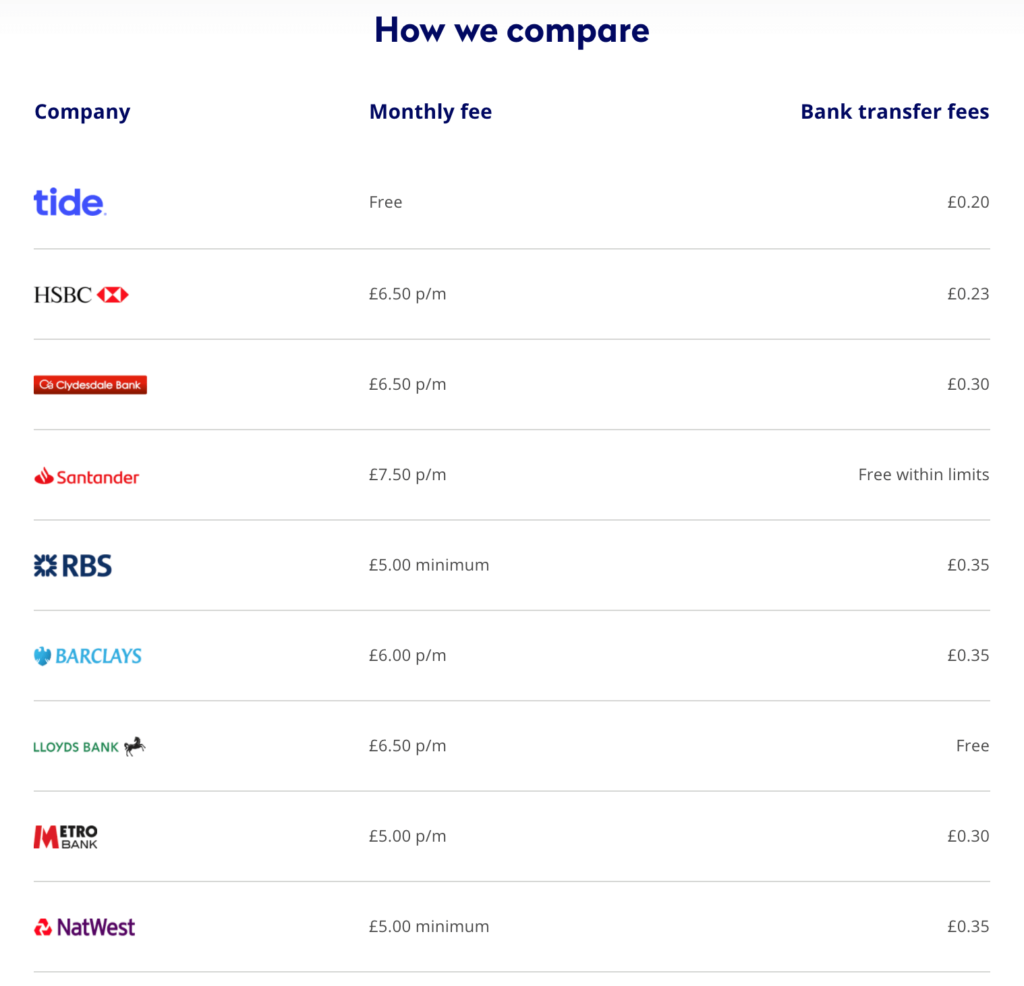Click the Company column header
Viewport: 1024px width, 986px height.
point(82,112)
